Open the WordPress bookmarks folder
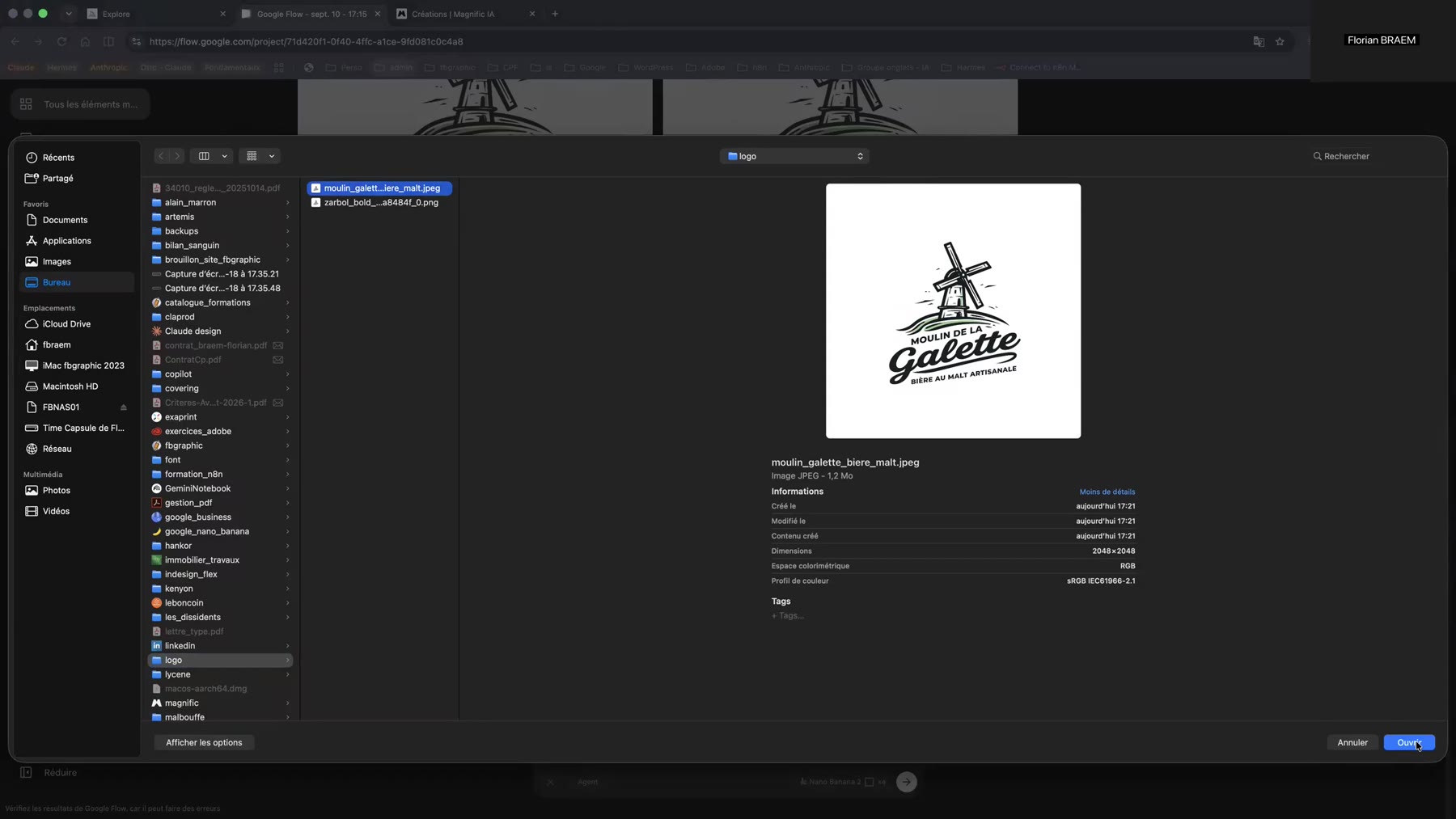The height and width of the screenshot is (819, 1456). (x=646, y=68)
